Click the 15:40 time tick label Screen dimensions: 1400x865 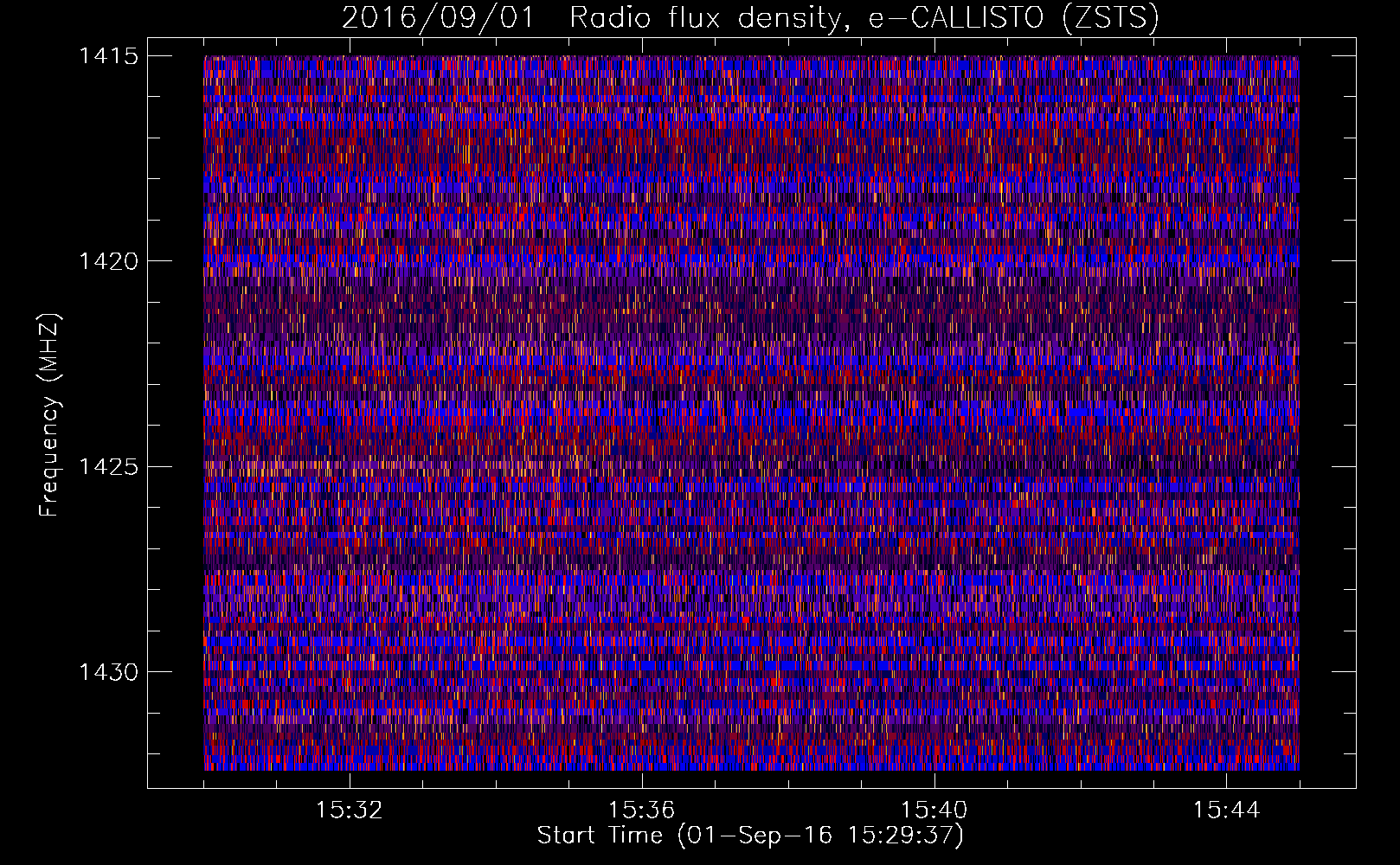pyautogui.click(x=934, y=811)
